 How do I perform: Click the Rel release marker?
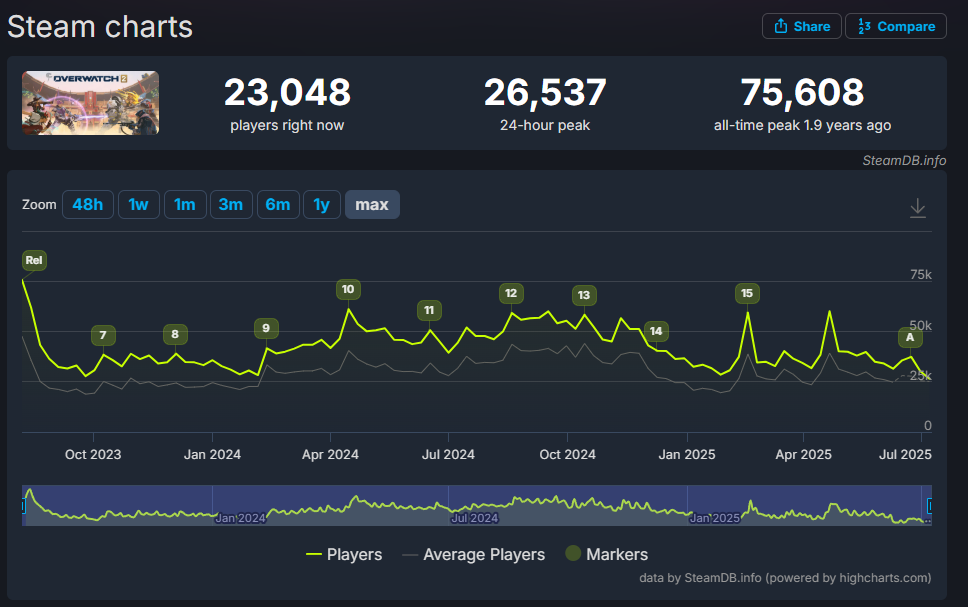[x=34, y=261]
